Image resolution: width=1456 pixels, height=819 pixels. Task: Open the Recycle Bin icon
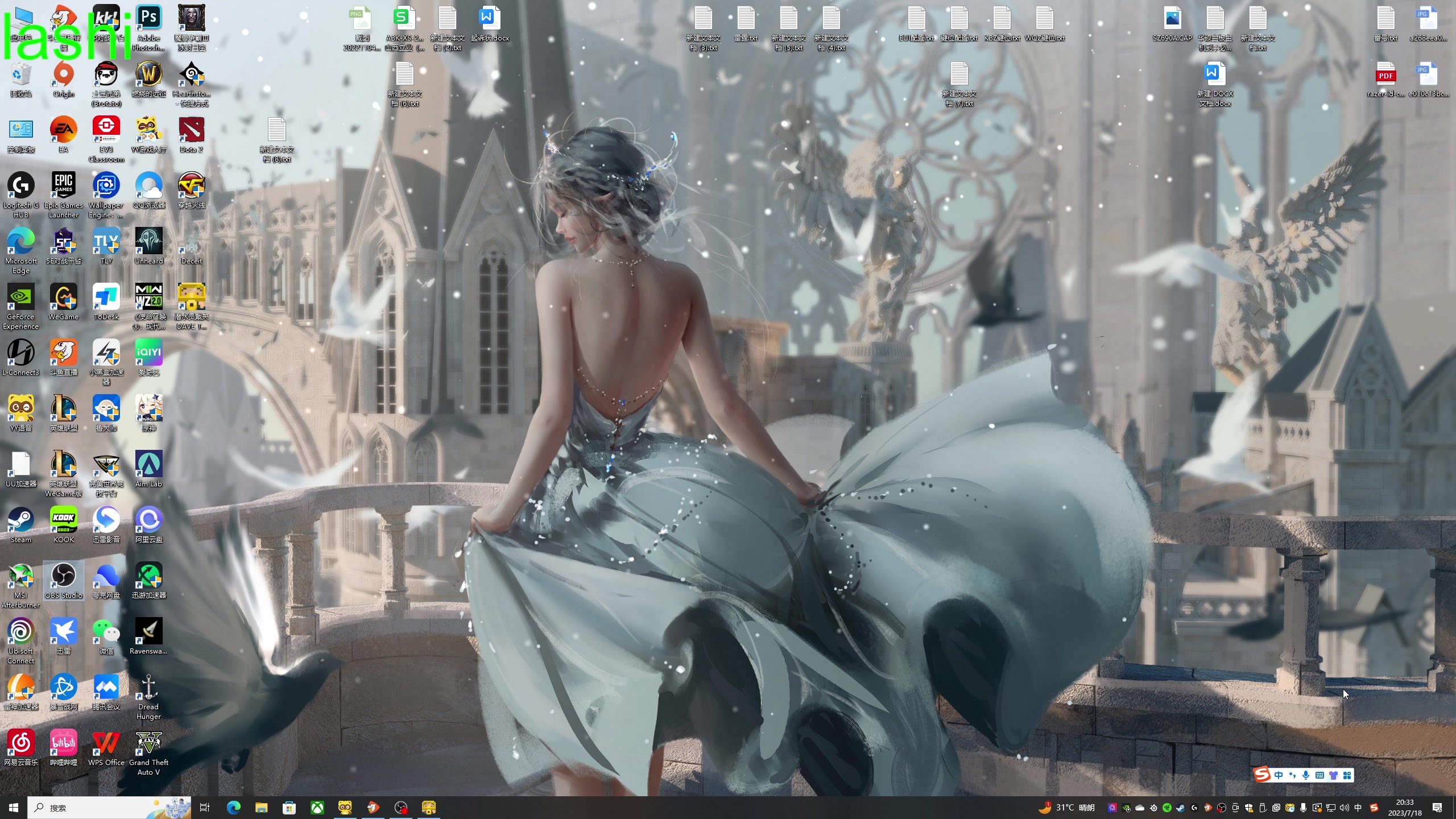pos(21,80)
